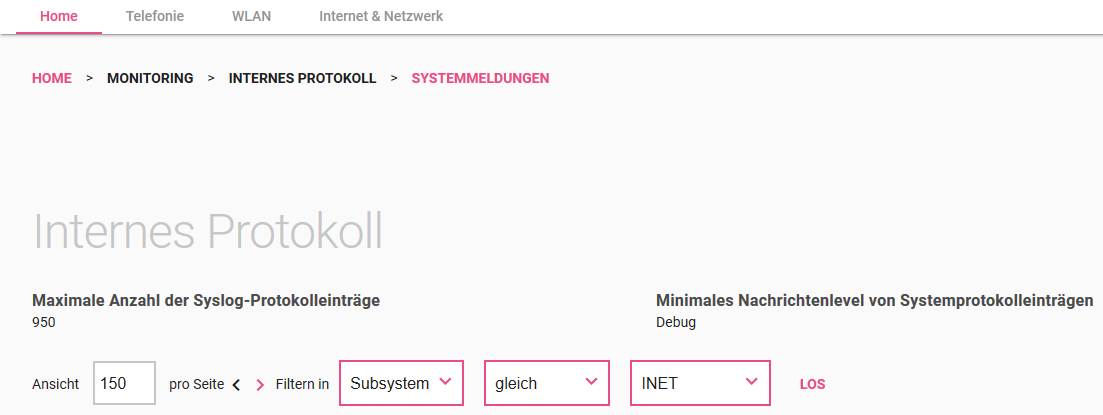Expand the 'gleich' comparison dropdown
The height and width of the screenshot is (415, 1103).
[x=546, y=383]
